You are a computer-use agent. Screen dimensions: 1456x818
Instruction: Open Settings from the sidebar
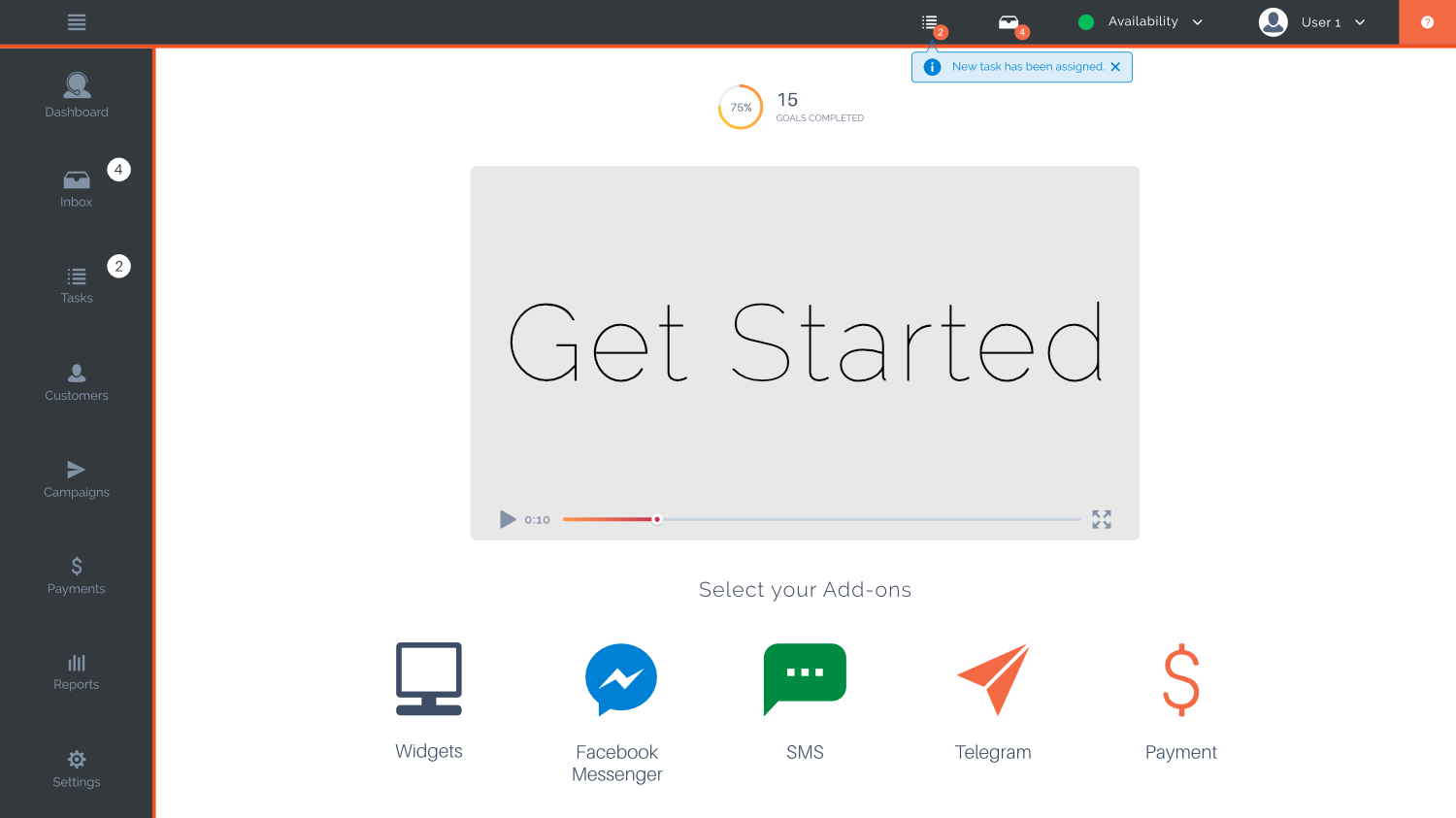point(76,767)
